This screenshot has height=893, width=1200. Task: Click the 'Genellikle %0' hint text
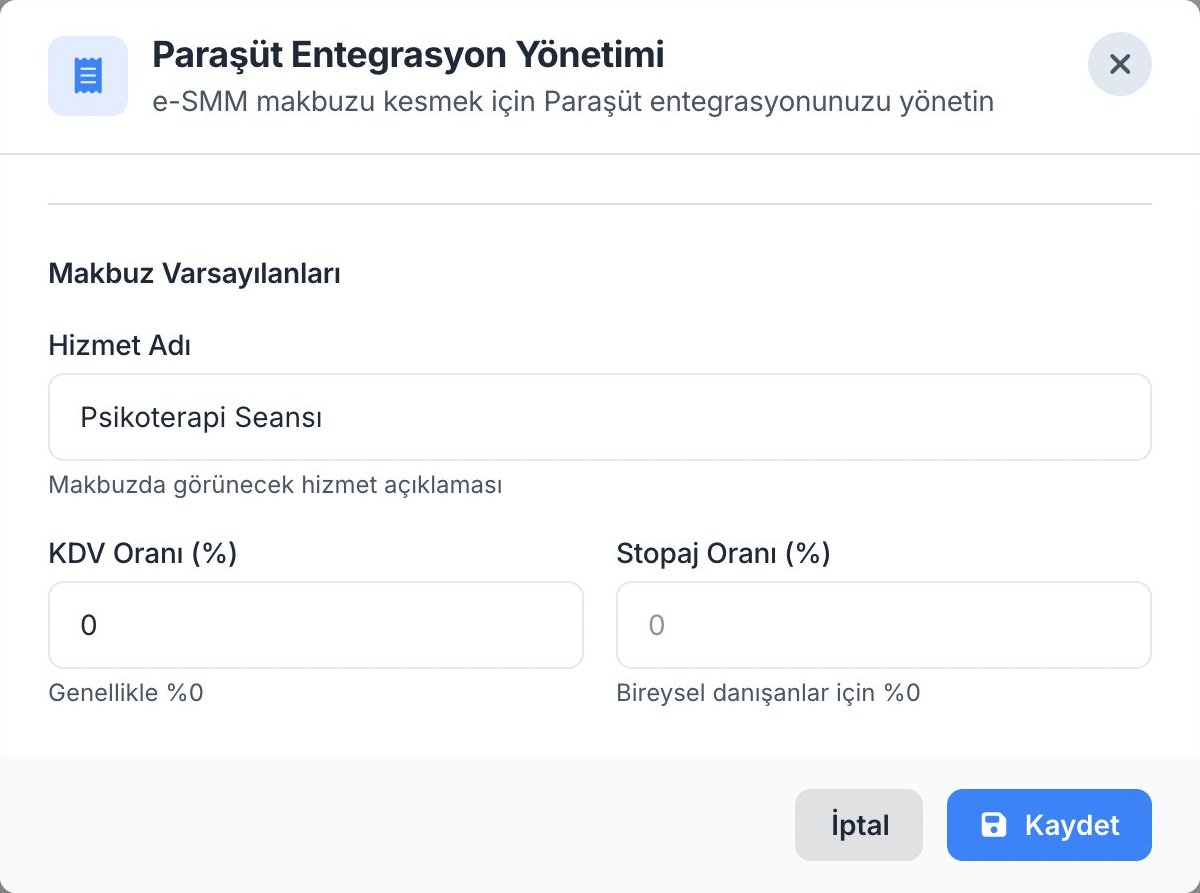[x=126, y=693]
